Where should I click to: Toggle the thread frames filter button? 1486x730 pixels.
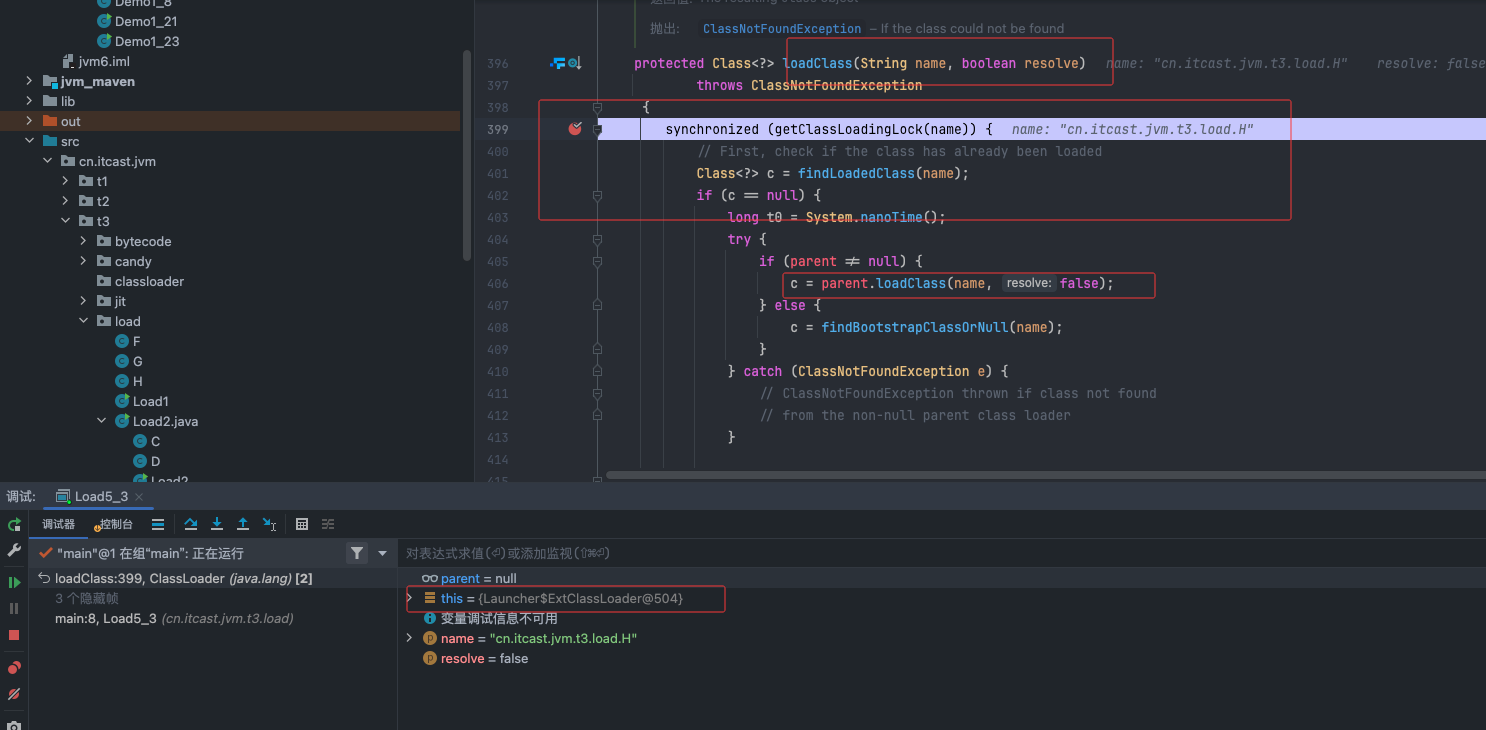357,553
